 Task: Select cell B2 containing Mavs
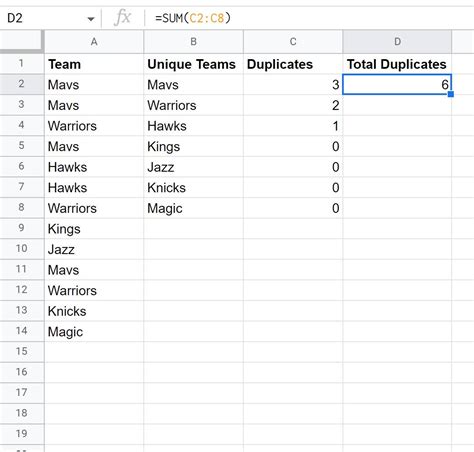(193, 85)
